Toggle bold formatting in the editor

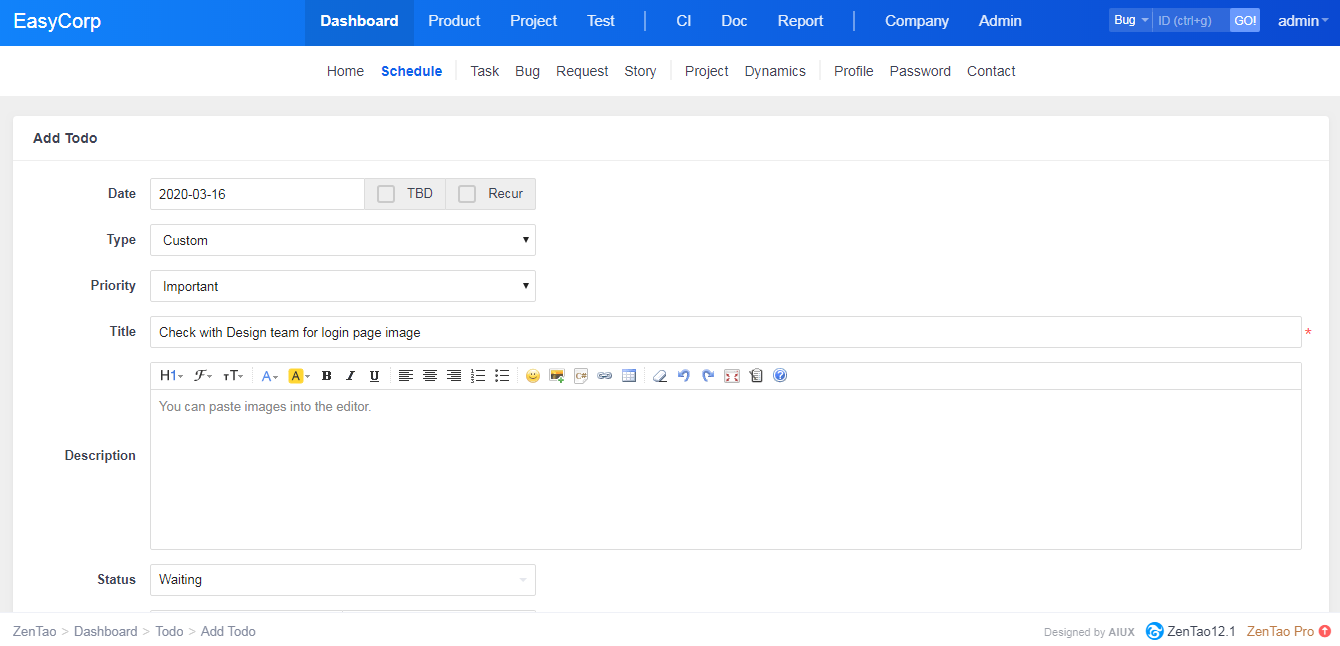[x=326, y=376]
